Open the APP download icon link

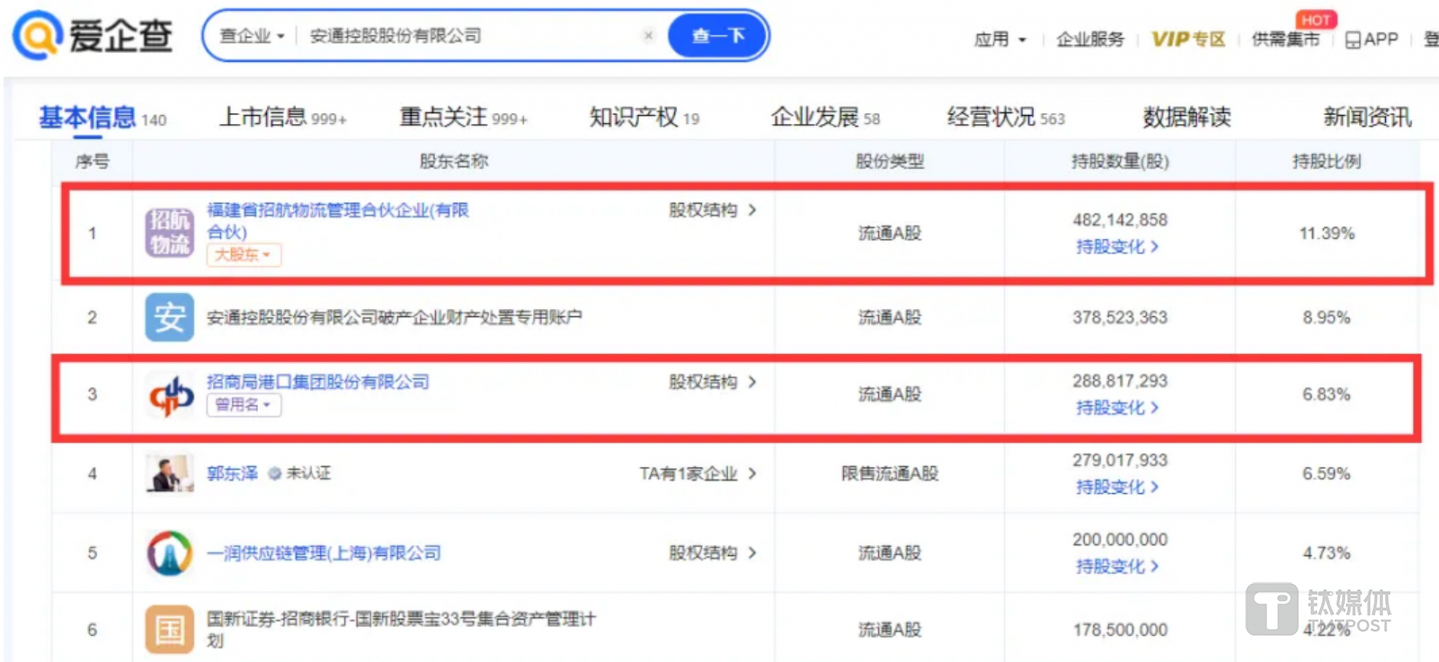(x=1371, y=39)
